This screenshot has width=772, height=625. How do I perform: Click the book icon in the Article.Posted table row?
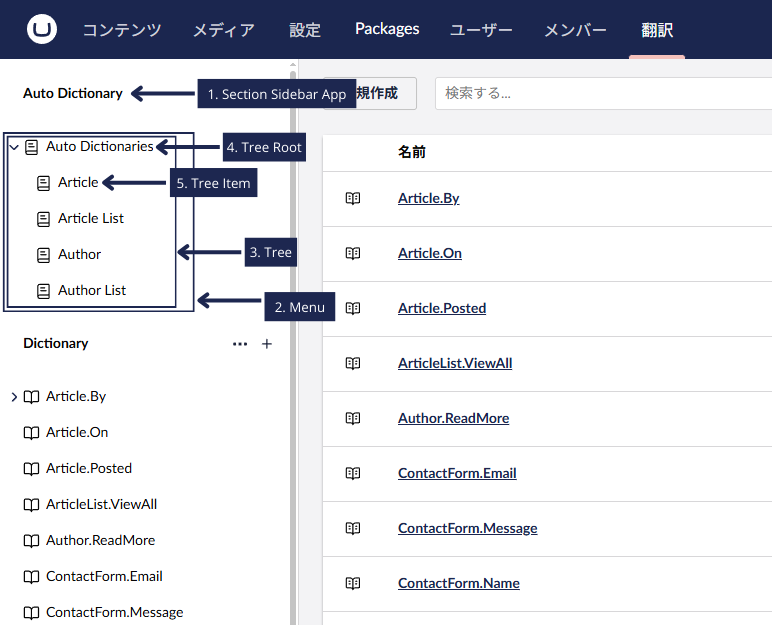tap(353, 308)
